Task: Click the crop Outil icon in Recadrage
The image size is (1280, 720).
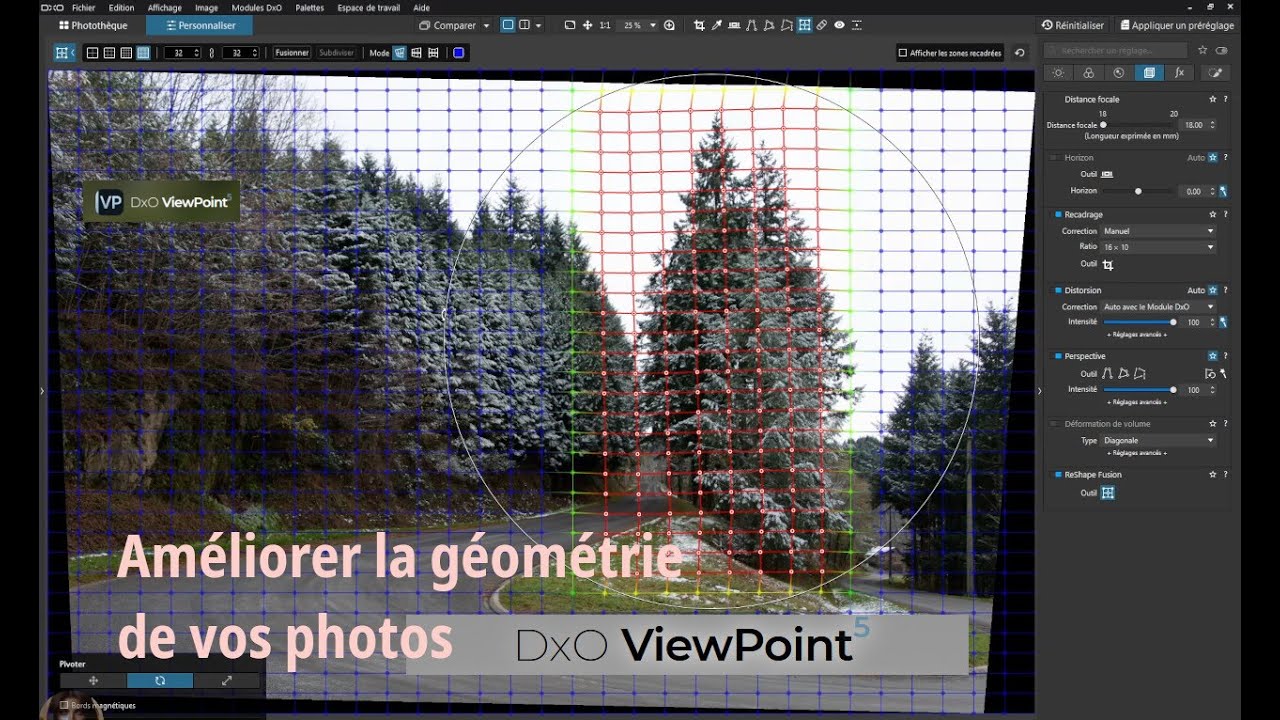Action: (x=1107, y=264)
